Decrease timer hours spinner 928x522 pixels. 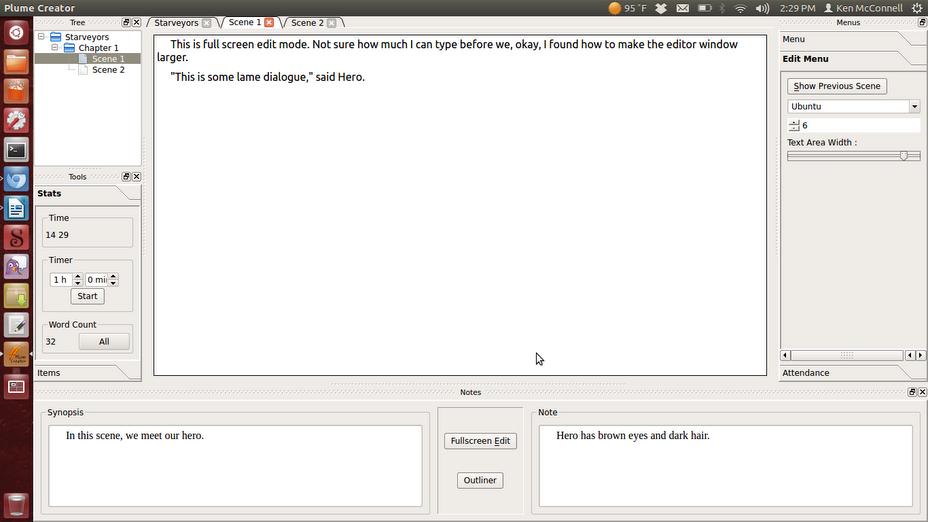click(78, 283)
